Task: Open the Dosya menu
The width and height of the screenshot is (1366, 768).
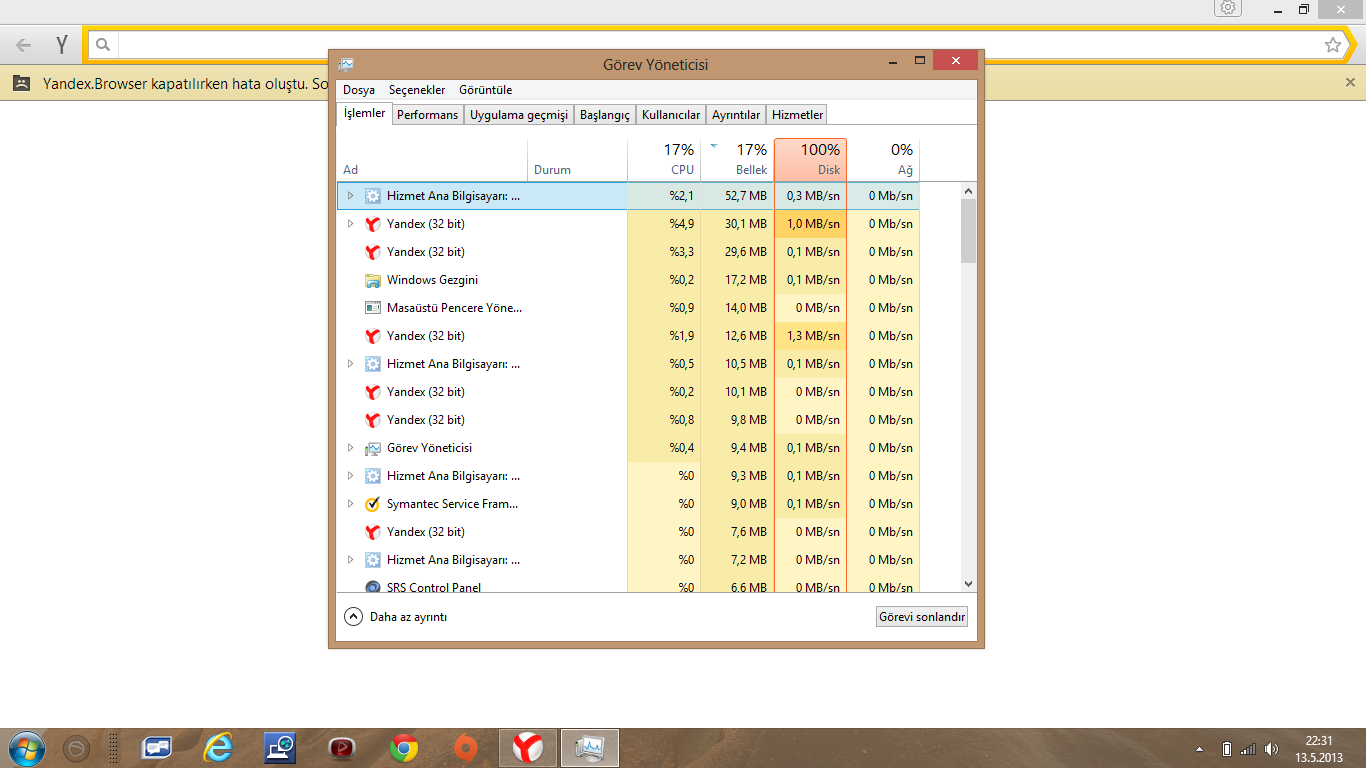Action: (x=359, y=90)
